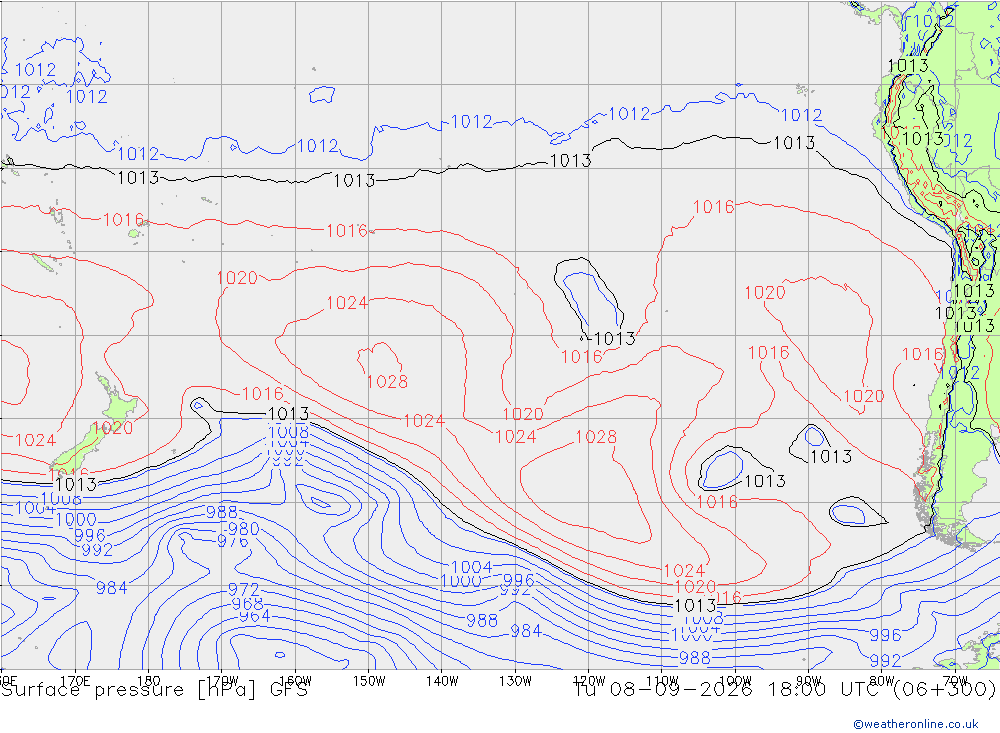
Task: Click the blue 1000 label near 170E
Action: [75, 519]
